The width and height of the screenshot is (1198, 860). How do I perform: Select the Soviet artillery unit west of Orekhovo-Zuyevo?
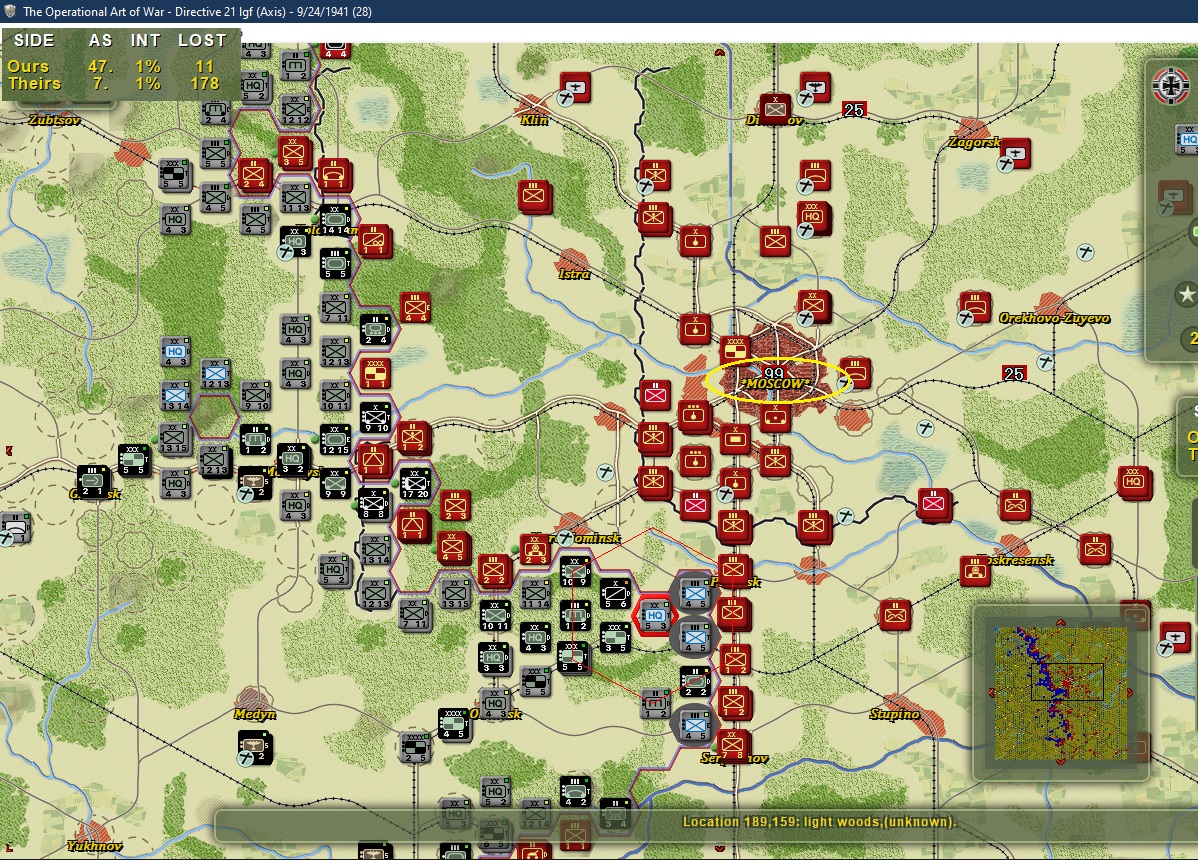coord(974,307)
